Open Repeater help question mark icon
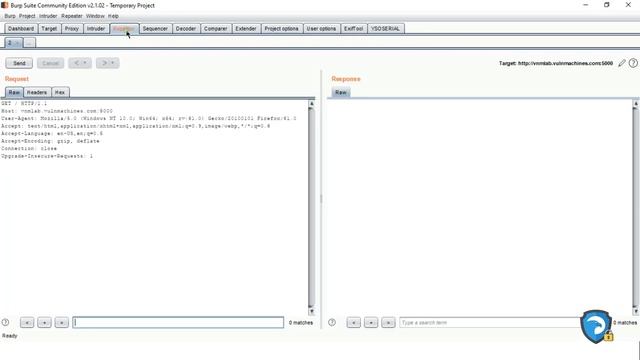Screen dimensions: 640x360 (x=633, y=63)
